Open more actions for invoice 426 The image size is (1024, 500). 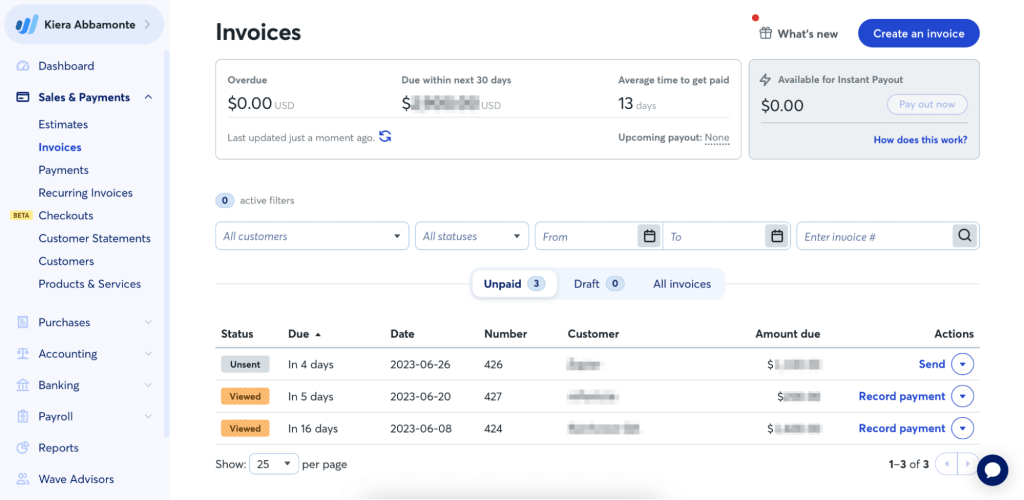tap(963, 364)
